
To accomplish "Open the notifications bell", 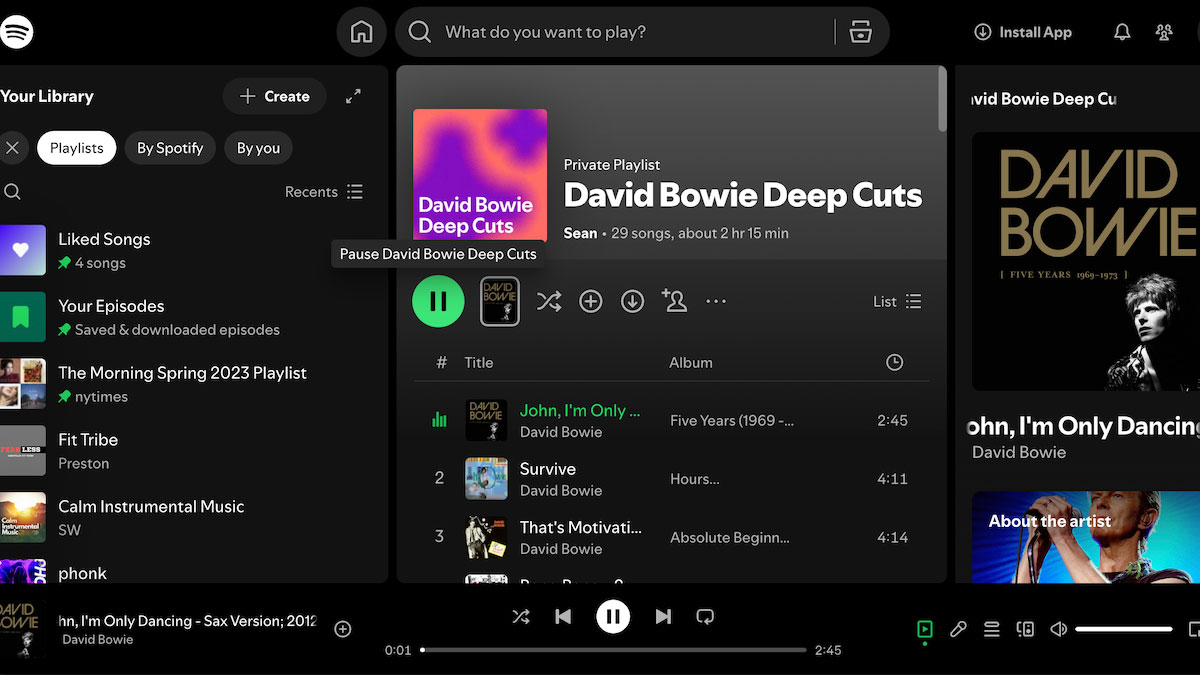I will coord(1122,32).
